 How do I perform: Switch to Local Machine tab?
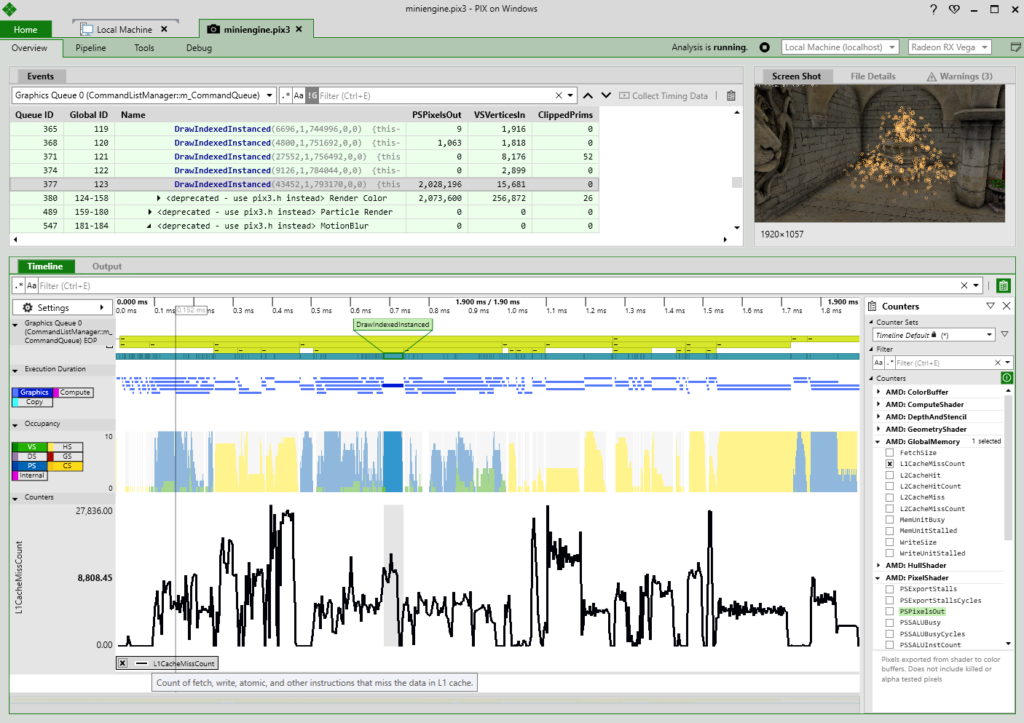tap(124, 29)
